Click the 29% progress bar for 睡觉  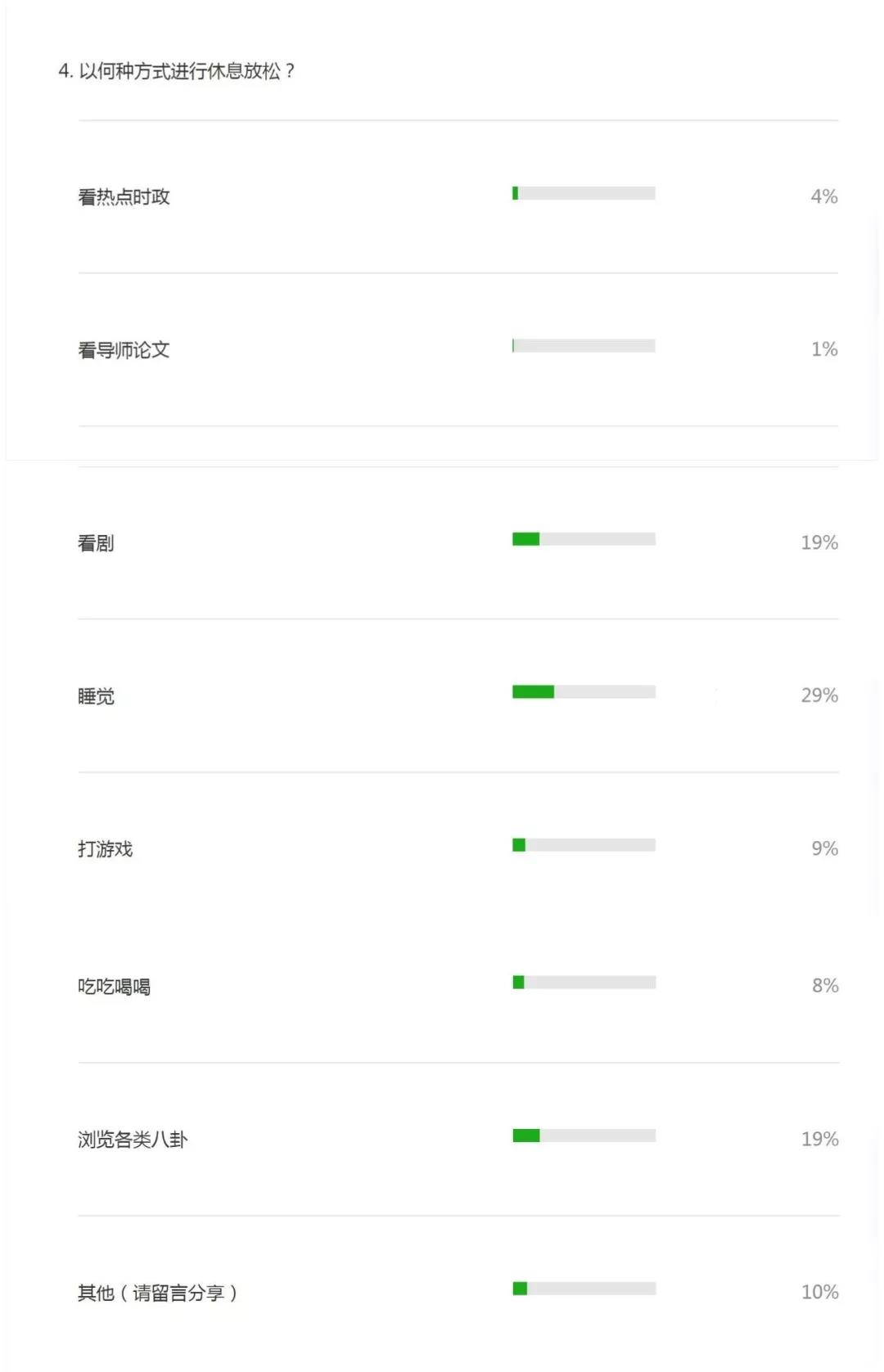point(584,692)
